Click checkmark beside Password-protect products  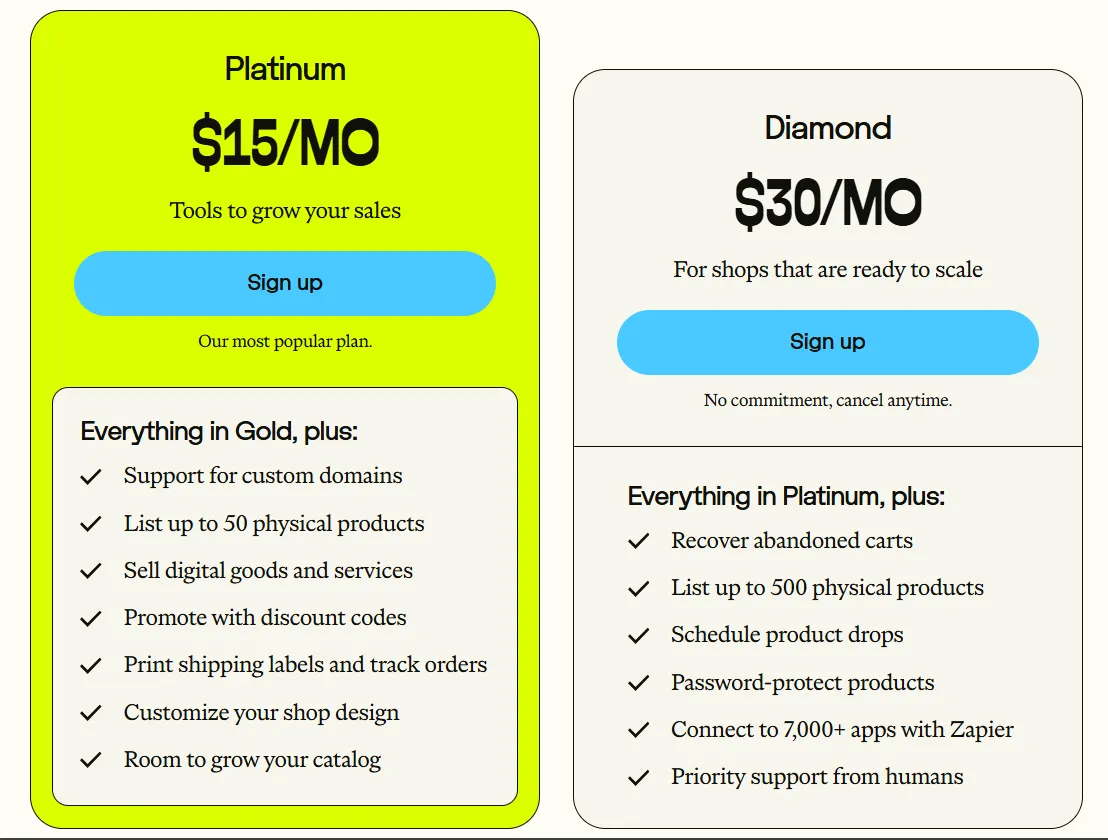[638, 684]
